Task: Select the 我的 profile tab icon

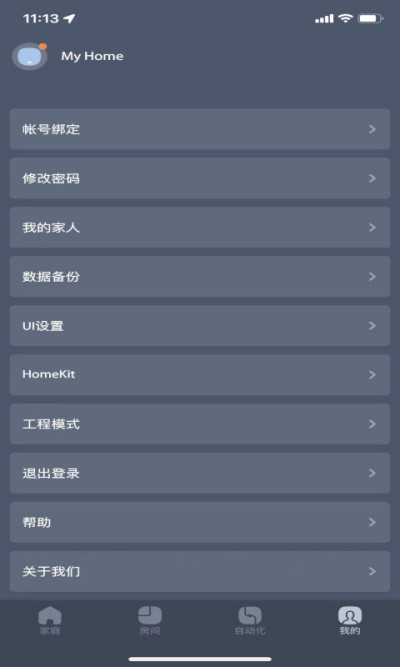Action: tap(350, 616)
